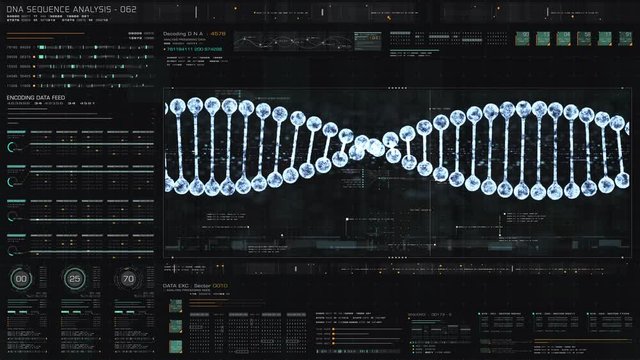
Task: Click the circular gauge reading 70
Action: (128, 279)
